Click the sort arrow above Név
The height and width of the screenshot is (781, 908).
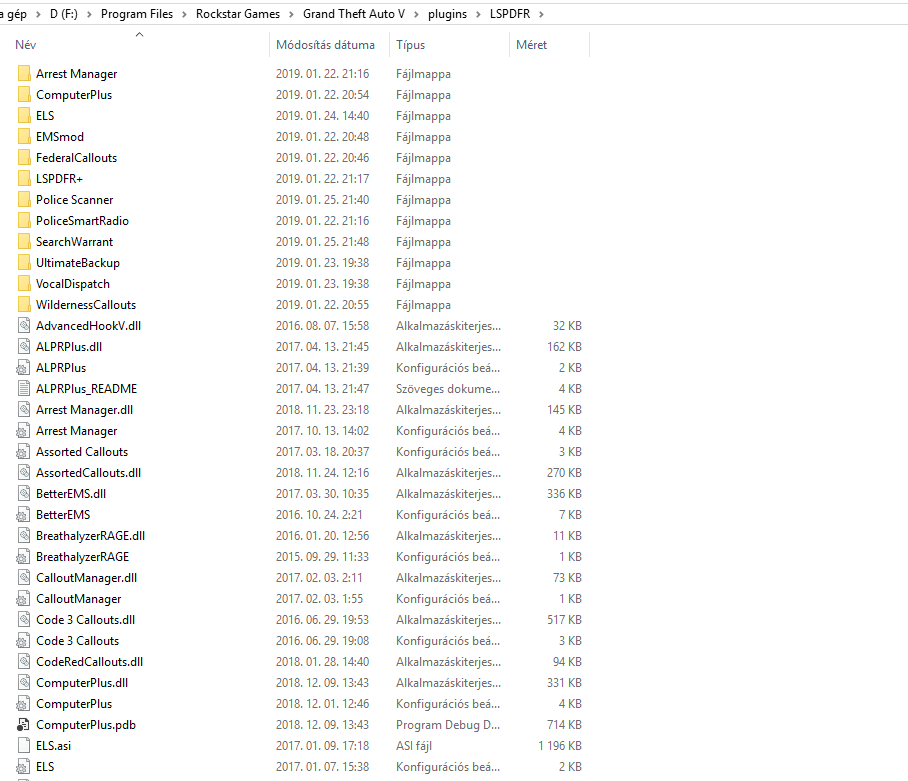pos(139,35)
